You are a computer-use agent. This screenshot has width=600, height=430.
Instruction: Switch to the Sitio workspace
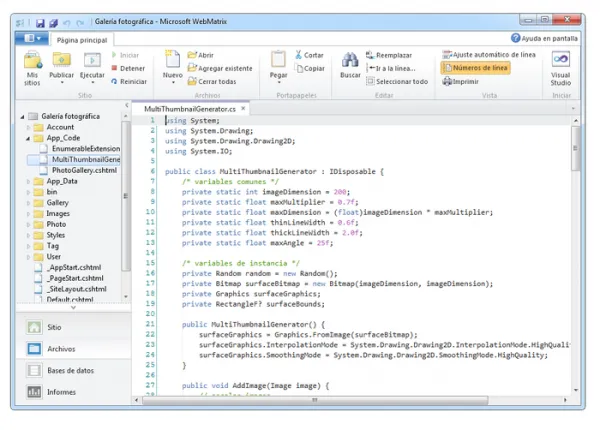[x=73, y=327]
